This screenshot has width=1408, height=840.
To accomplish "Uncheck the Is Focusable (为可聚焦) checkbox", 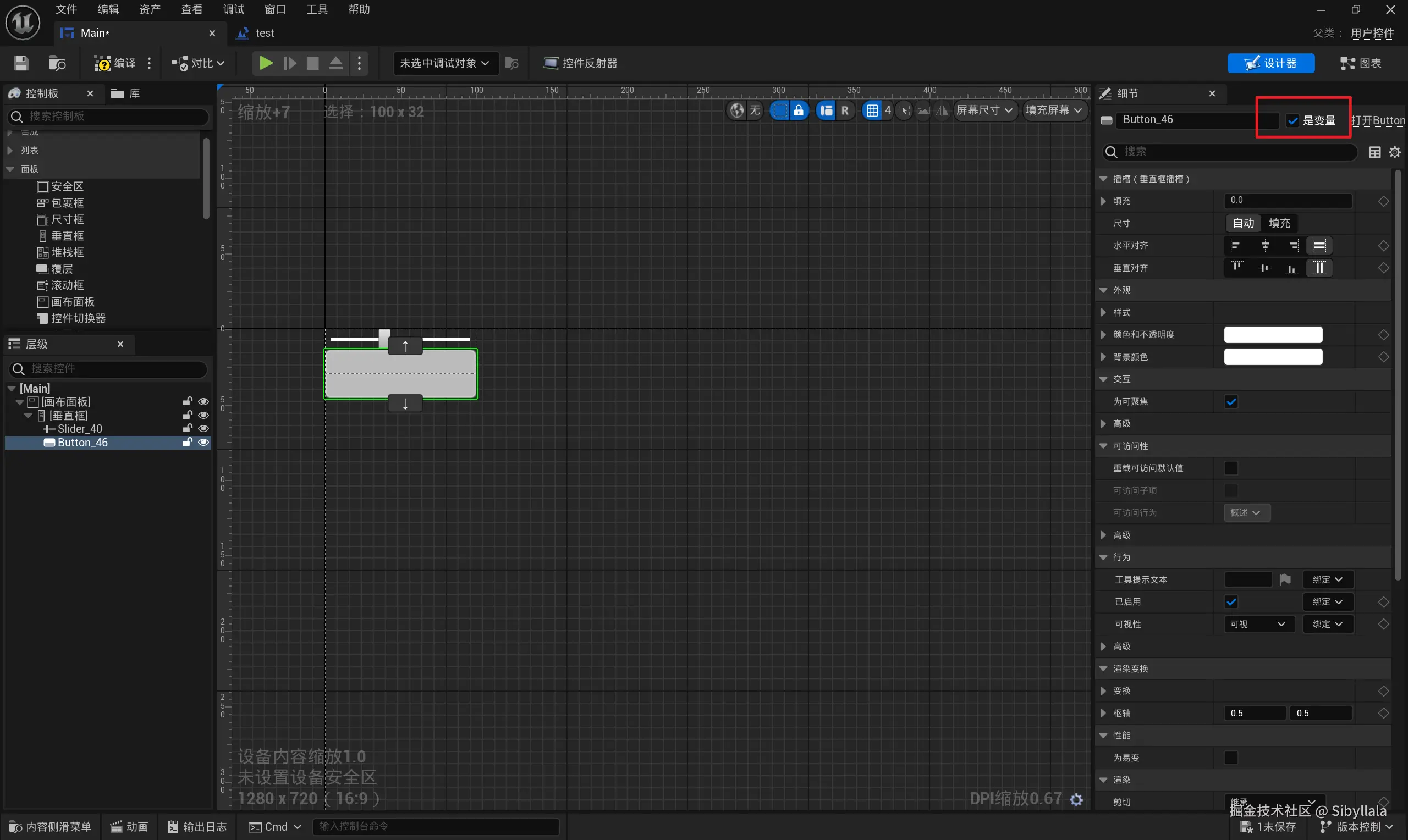I will coord(1231,401).
